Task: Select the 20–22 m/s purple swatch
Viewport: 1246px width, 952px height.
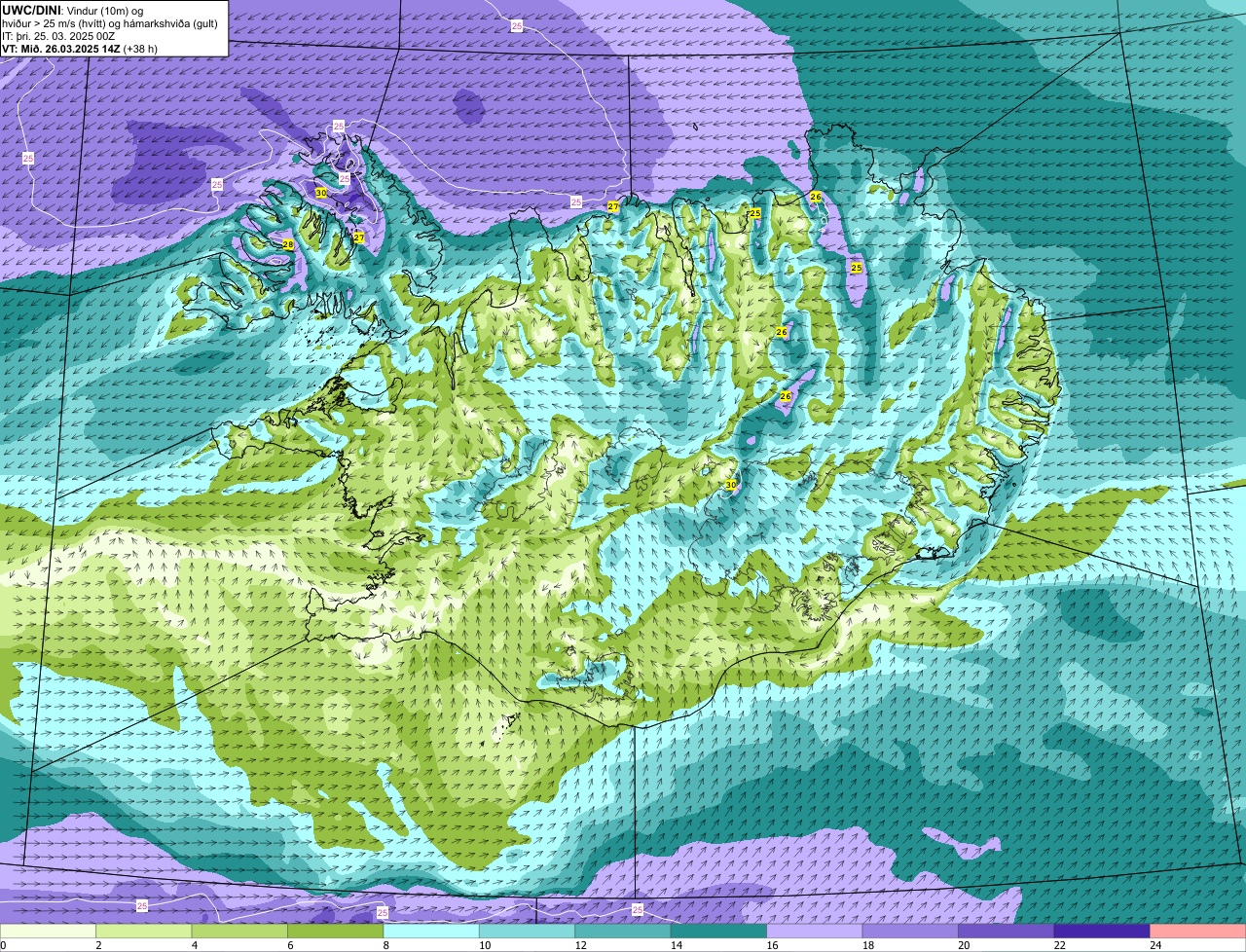Action: pos(1007,932)
